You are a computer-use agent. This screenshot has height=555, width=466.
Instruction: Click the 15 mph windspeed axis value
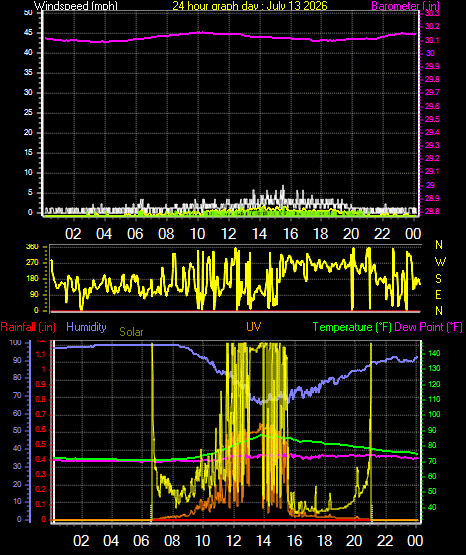28,153
